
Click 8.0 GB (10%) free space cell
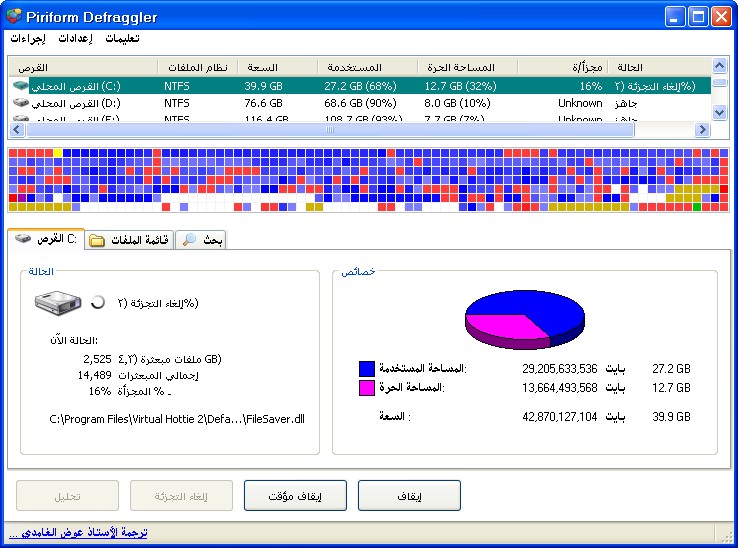tap(457, 103)
